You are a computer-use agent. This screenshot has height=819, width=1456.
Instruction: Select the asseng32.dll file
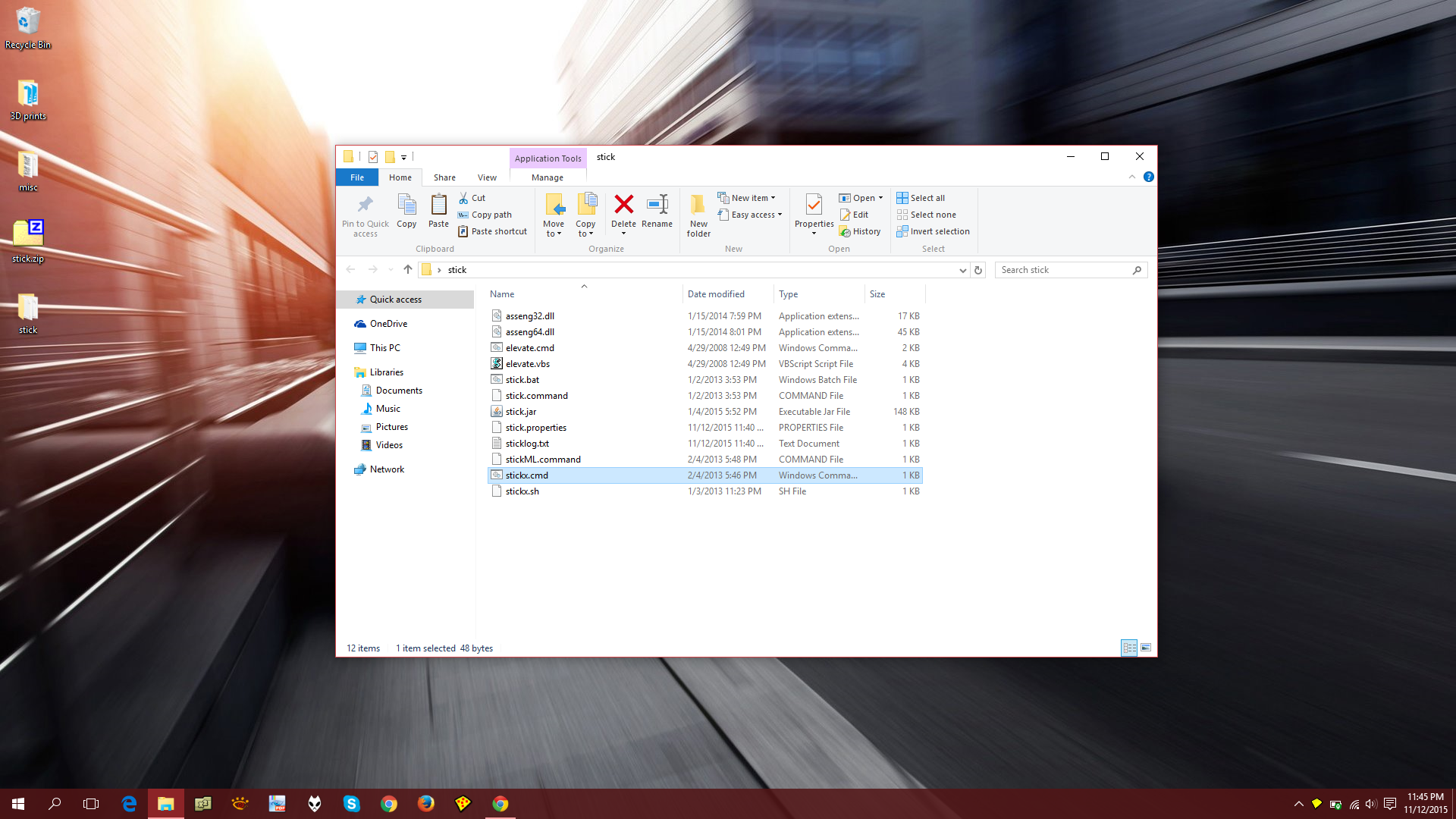tap(705, 316)
